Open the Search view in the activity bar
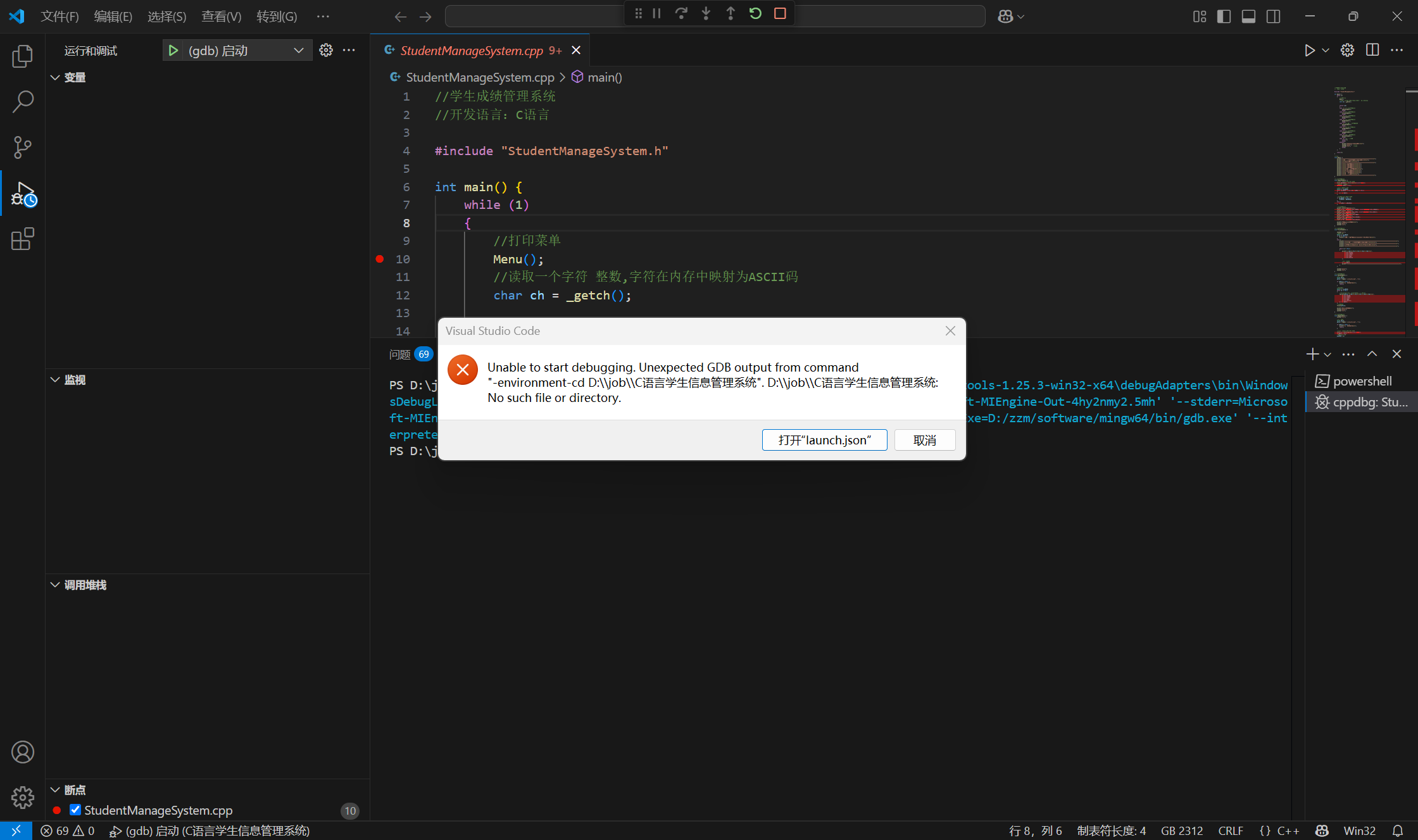 tap(22, 101)
